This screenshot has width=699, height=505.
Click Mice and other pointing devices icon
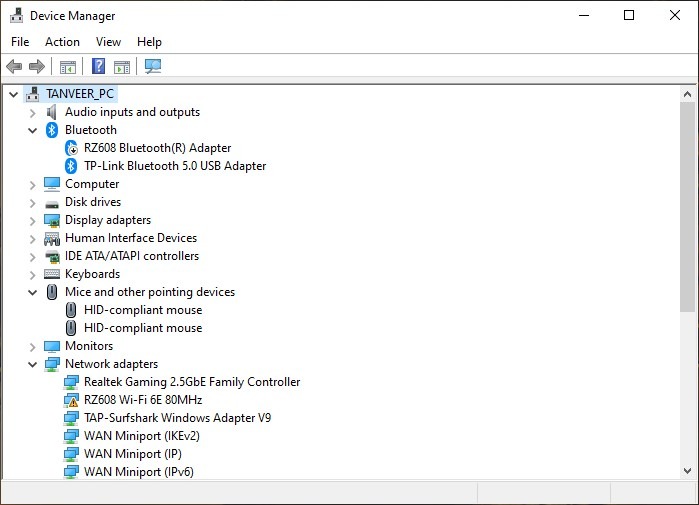pyautogui.click(x=52, y=292)
